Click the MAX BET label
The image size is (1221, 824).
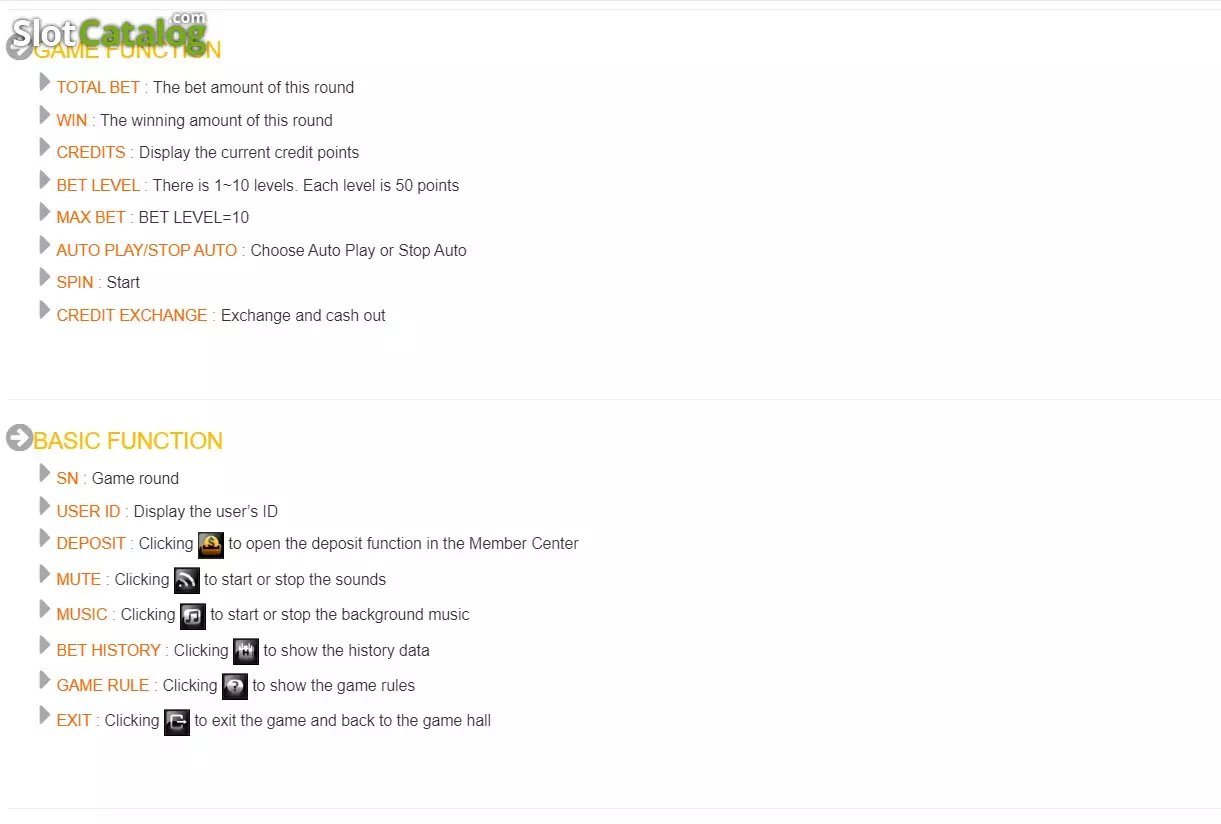coord(91,217)
